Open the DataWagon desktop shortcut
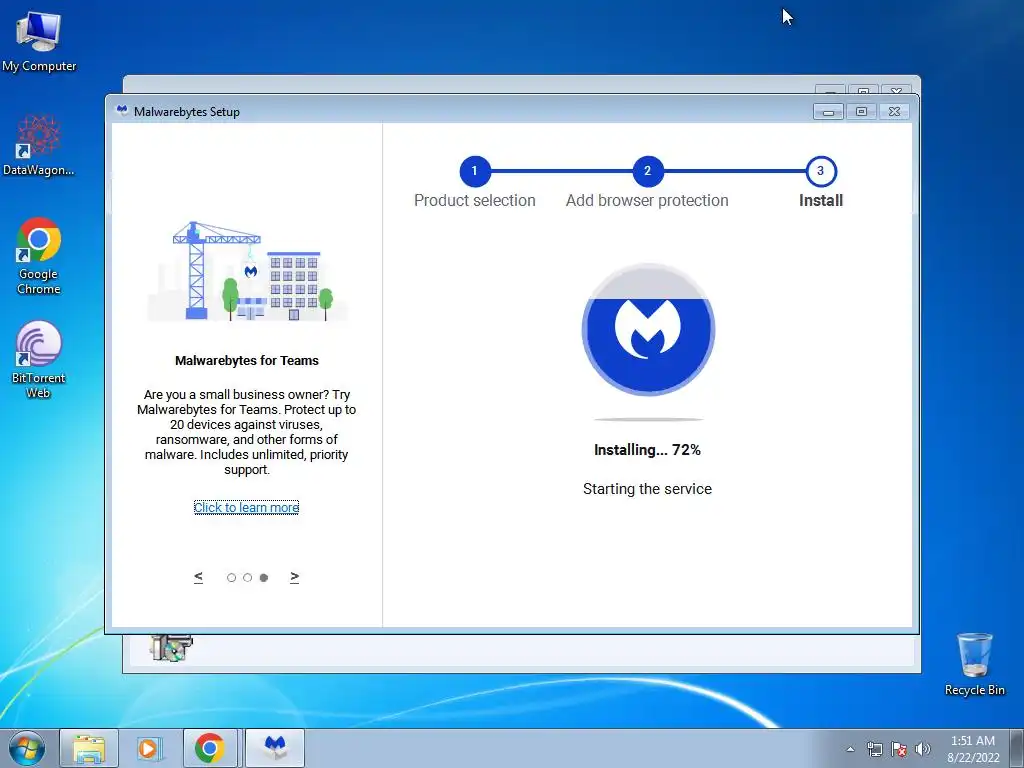The height and width of the screenshot is (768, 1024). click(x=39, y=146)
